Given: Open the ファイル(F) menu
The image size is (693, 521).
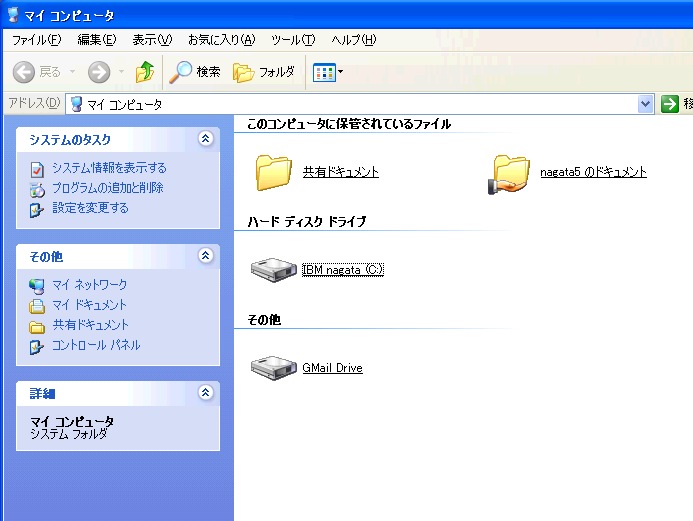Looking at the screenshot, I should pos(37,40).
